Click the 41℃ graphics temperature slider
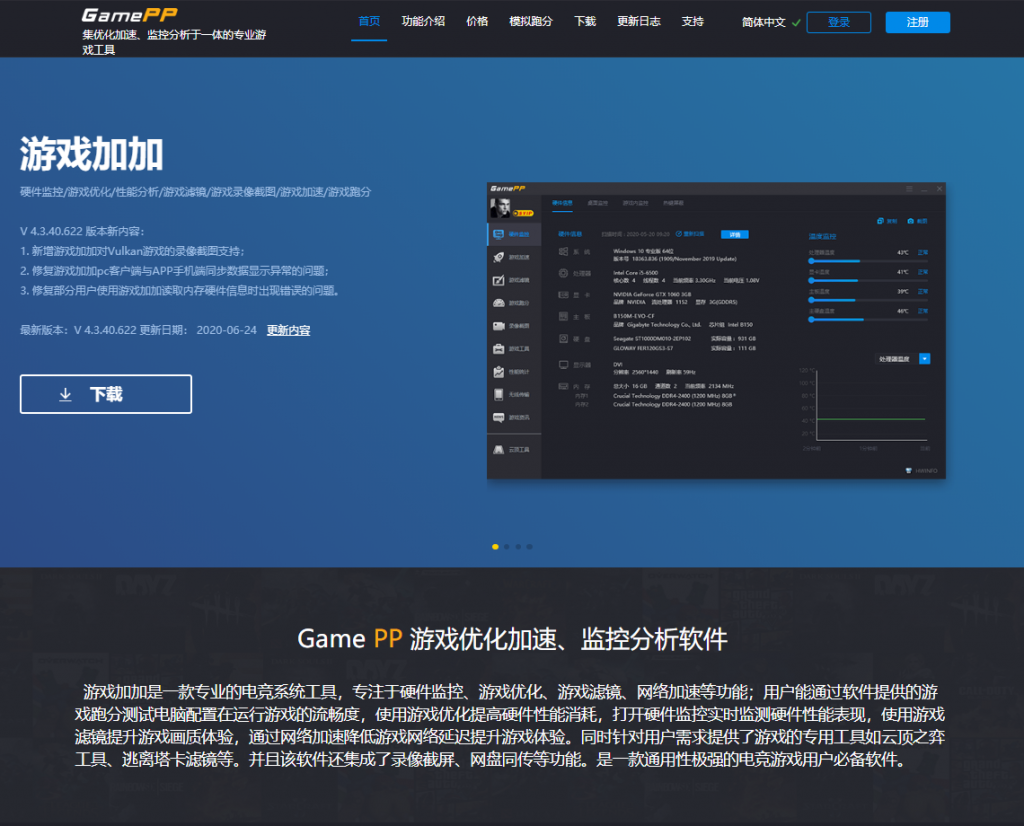Screen dimensions: 1024x826 coord(868,280)
